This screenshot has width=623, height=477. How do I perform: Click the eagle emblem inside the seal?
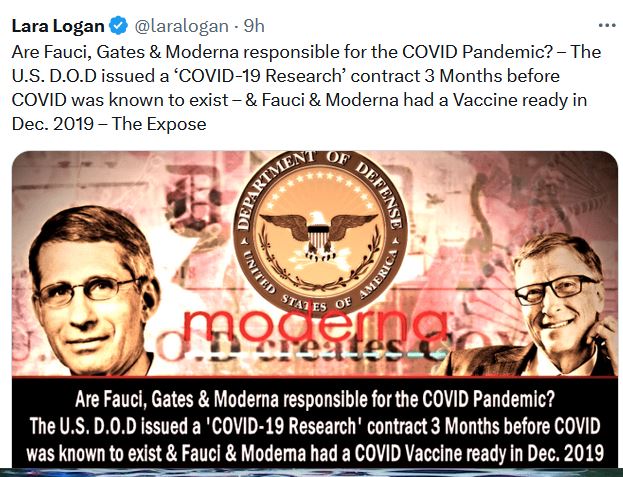pyautogui.click(x=319, y=235)
